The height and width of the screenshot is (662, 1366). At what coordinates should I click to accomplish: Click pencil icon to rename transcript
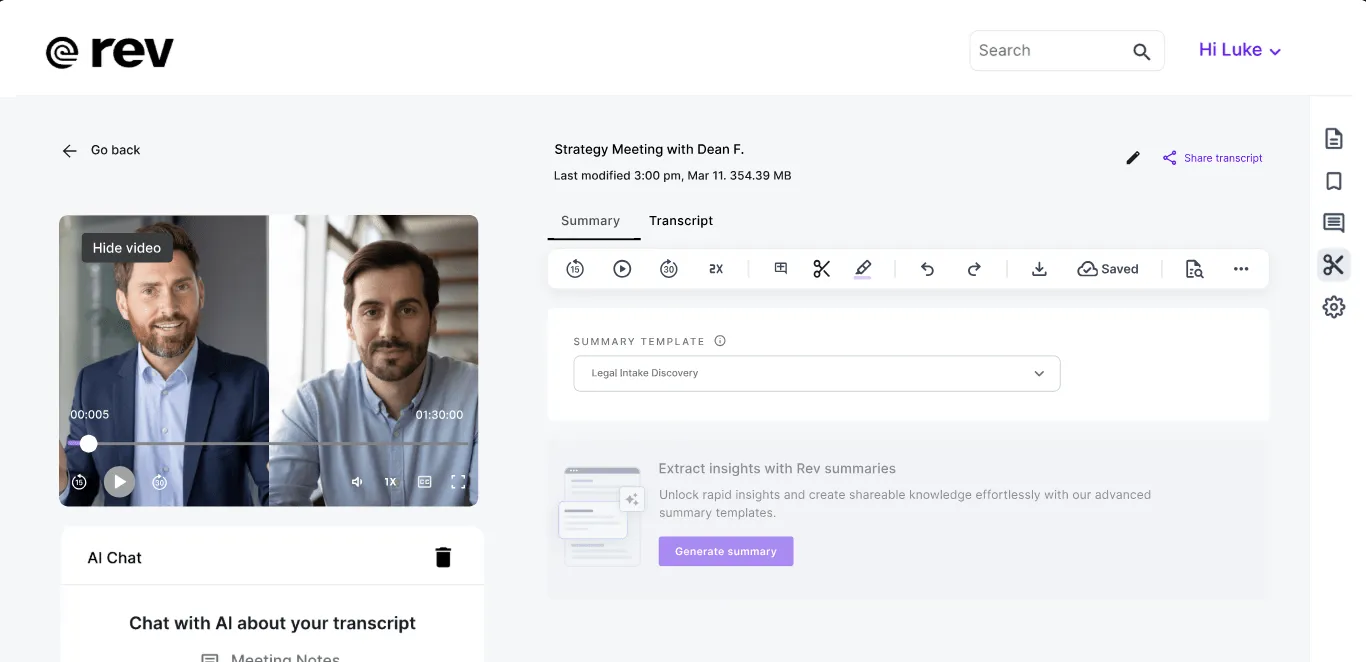pos(1133,158)
